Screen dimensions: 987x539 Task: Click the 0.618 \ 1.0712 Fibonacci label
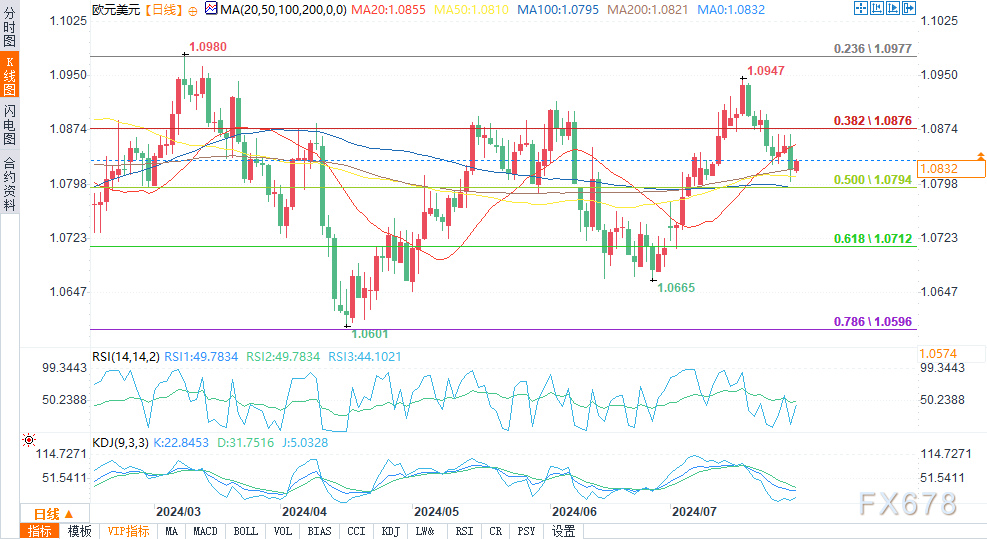[872, 239]
